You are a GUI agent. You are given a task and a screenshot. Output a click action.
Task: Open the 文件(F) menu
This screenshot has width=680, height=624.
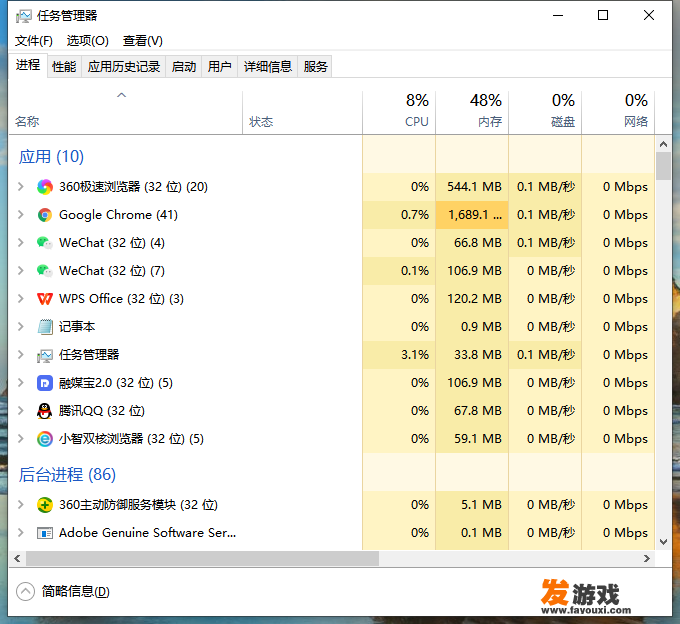(x=34, y=41)
